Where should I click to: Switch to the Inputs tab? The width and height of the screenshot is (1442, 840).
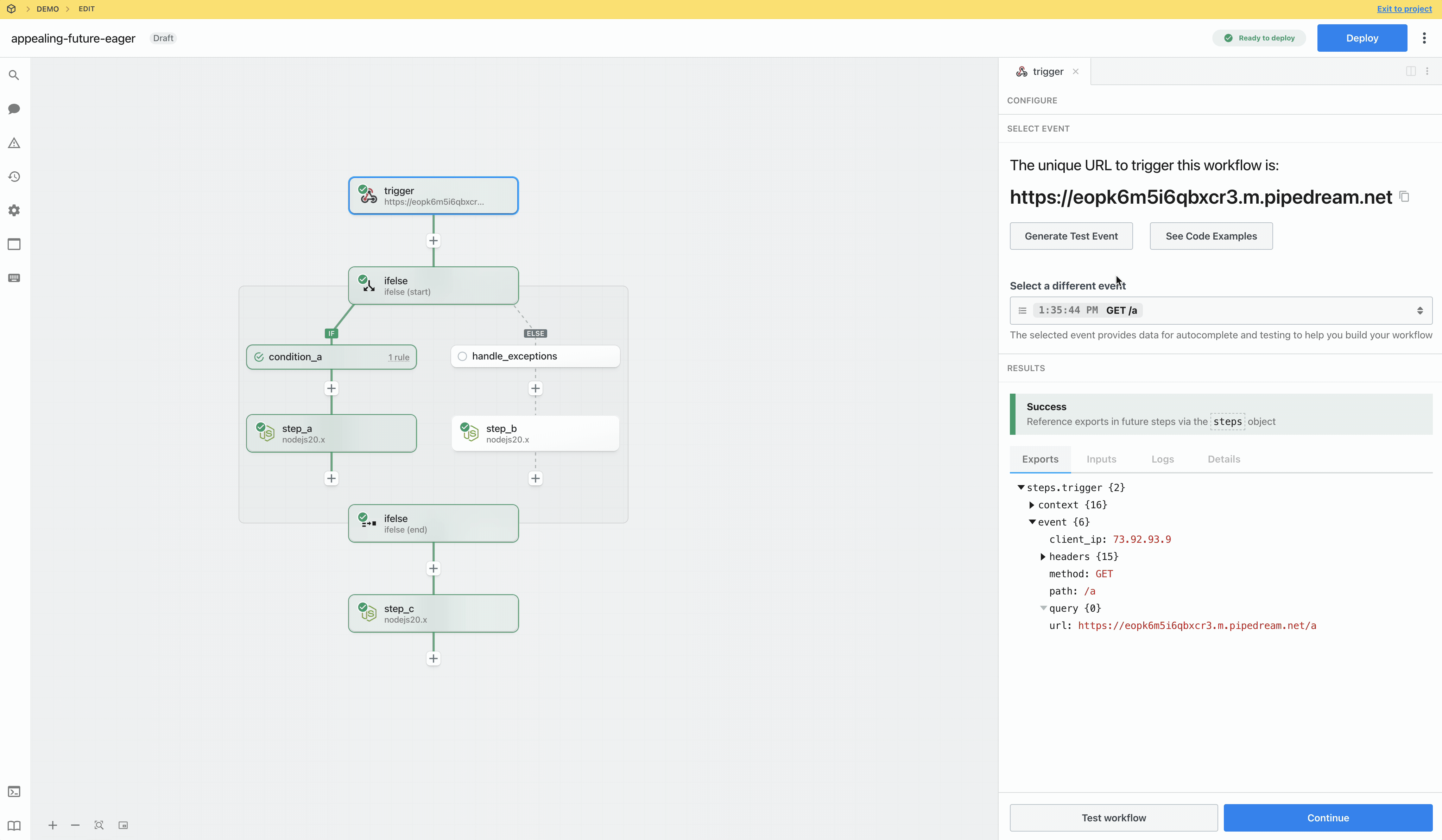pos(1101,459)
